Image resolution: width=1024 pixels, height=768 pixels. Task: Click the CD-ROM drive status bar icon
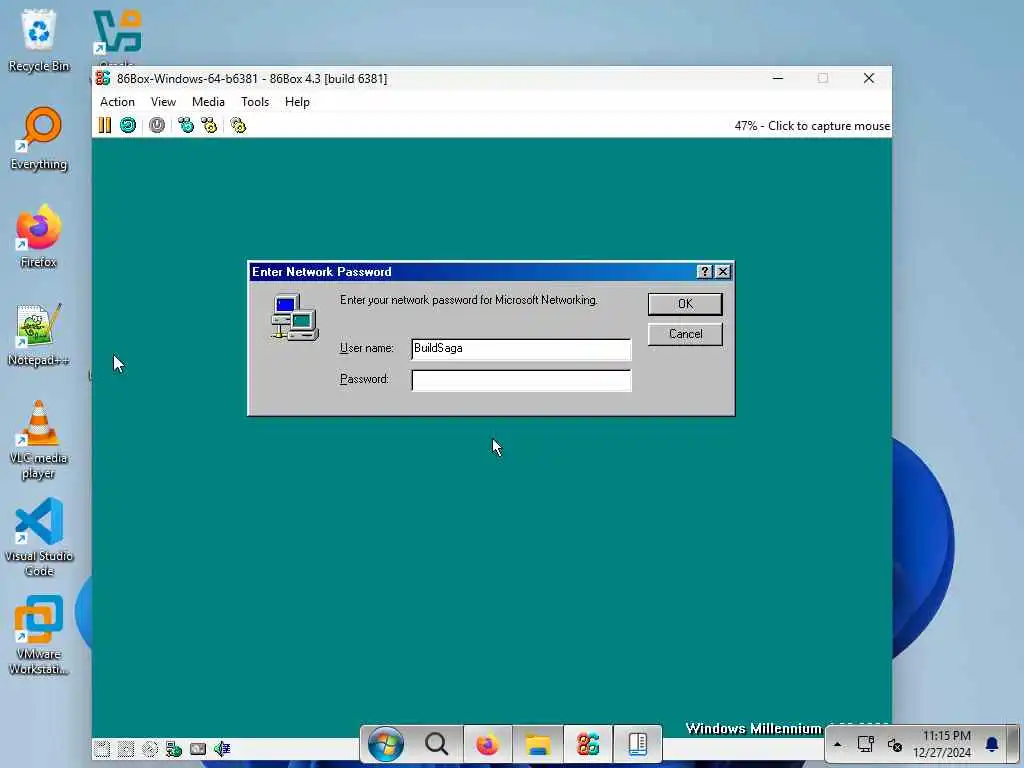[x=150, y=748]
